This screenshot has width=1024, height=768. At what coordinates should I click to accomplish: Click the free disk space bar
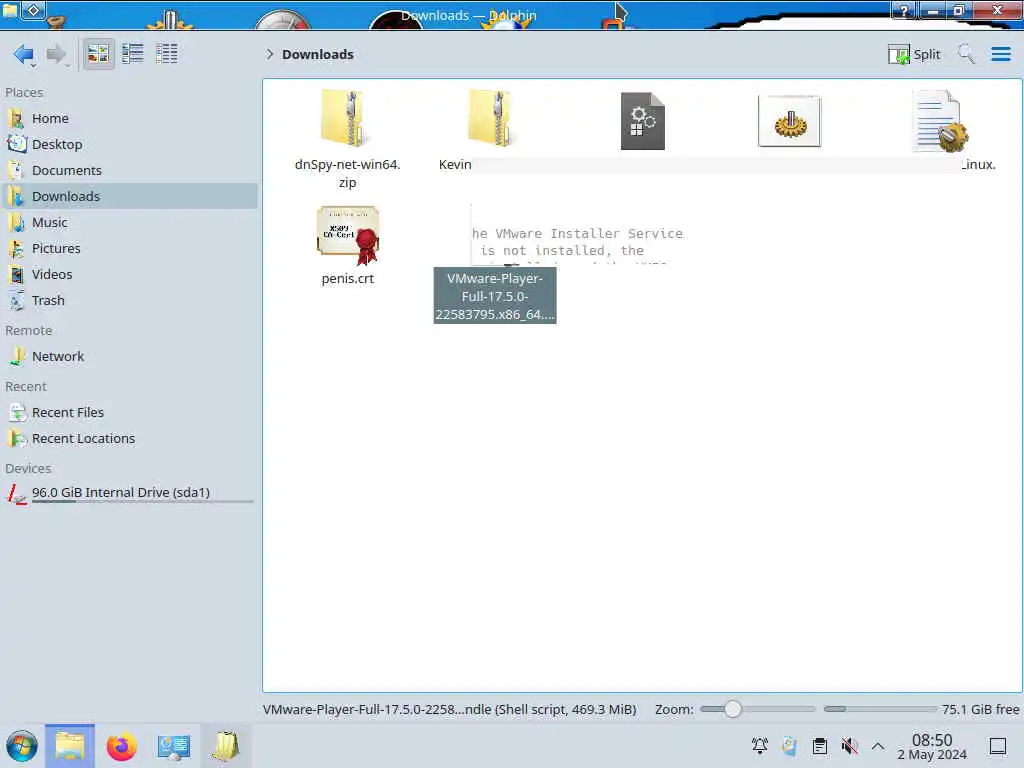point(880,709)
